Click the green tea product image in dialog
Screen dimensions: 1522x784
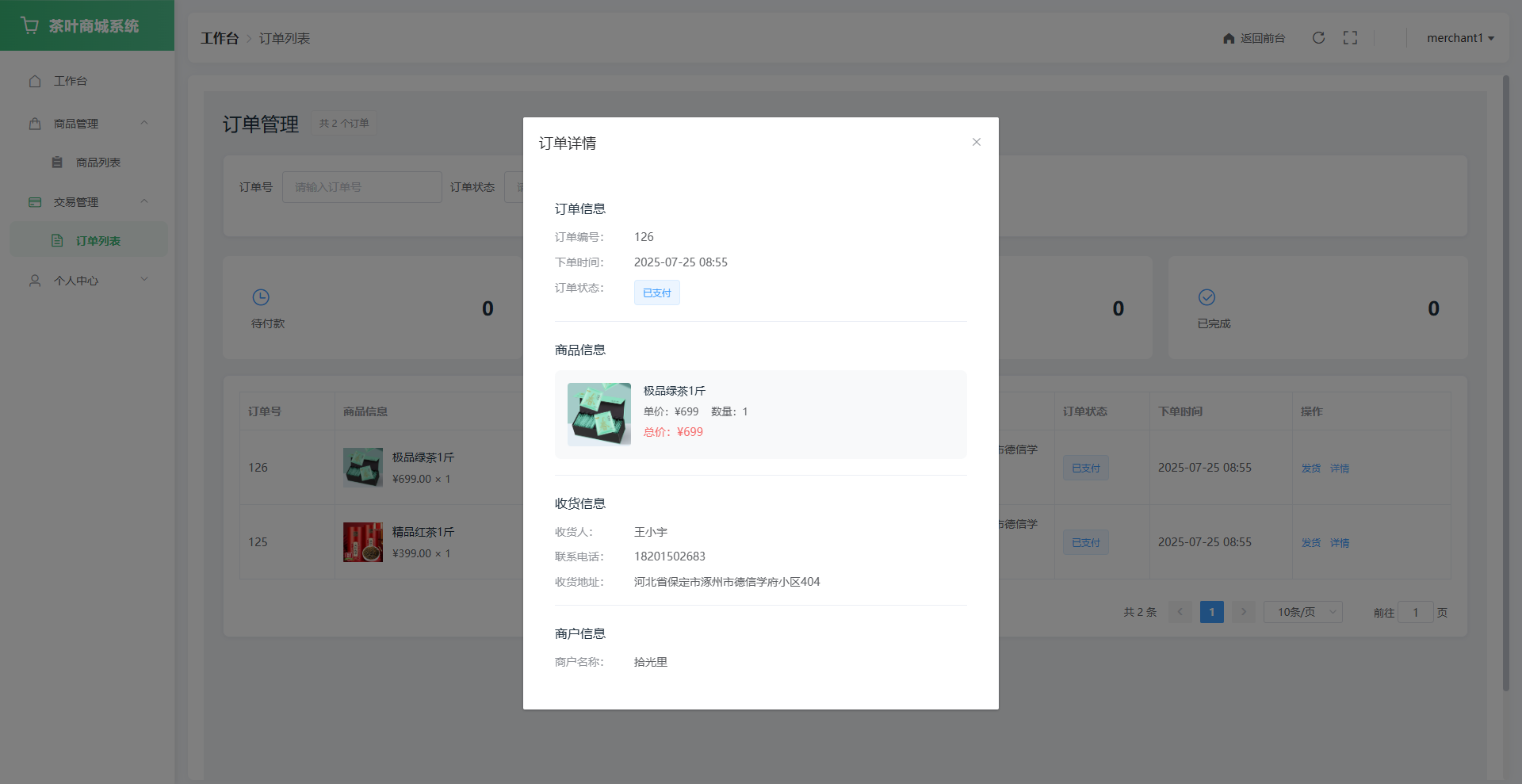coord(599,414)
